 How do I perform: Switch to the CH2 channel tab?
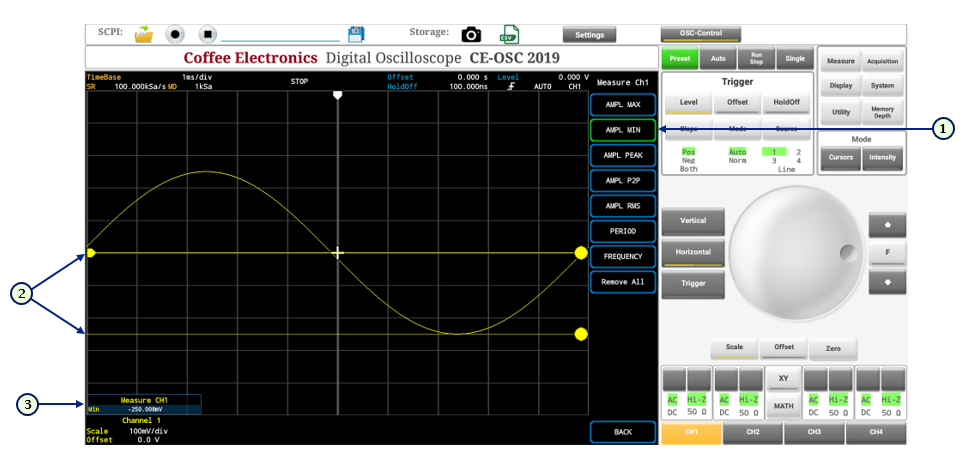tap(752, 433)
